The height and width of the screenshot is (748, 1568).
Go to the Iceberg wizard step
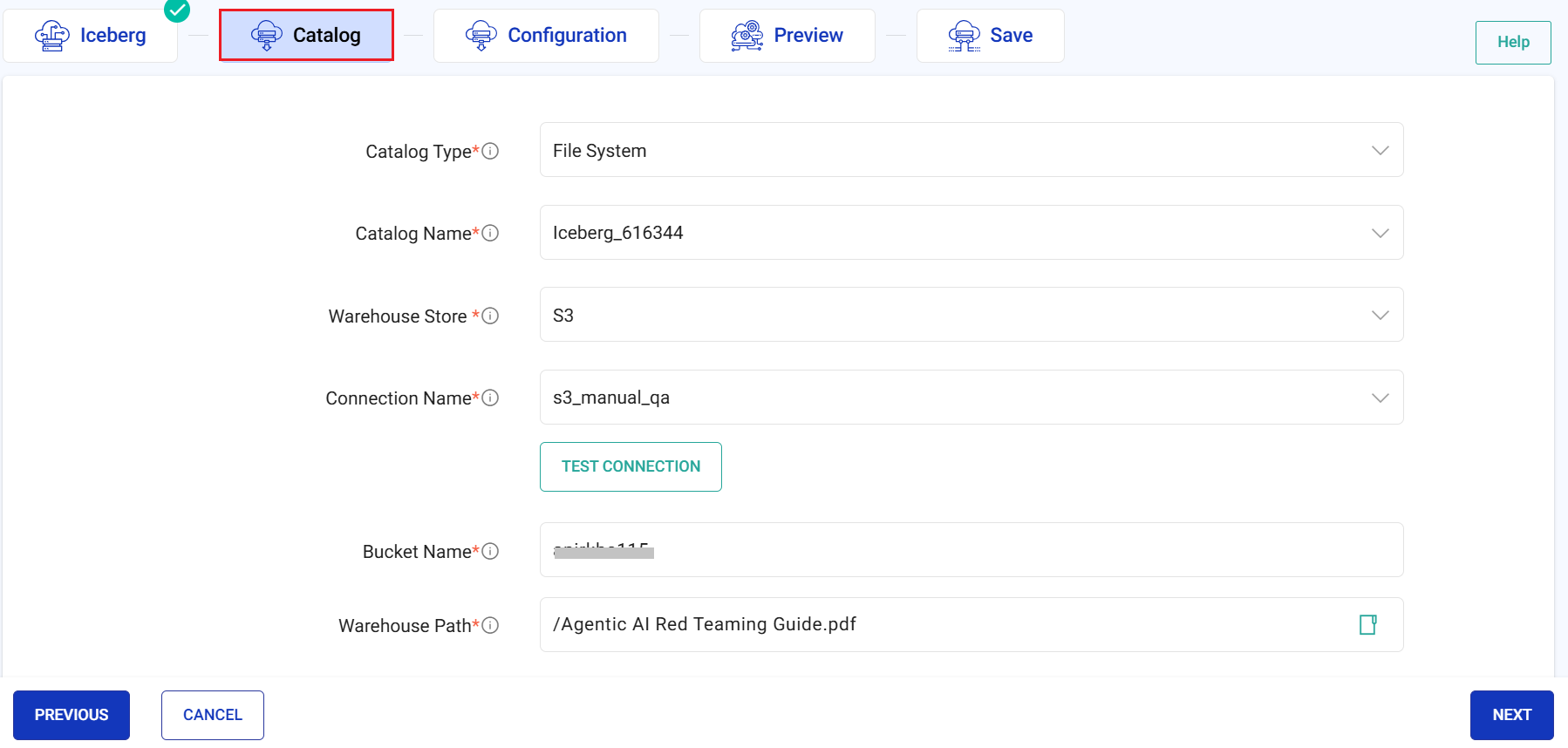click(91, 36)
